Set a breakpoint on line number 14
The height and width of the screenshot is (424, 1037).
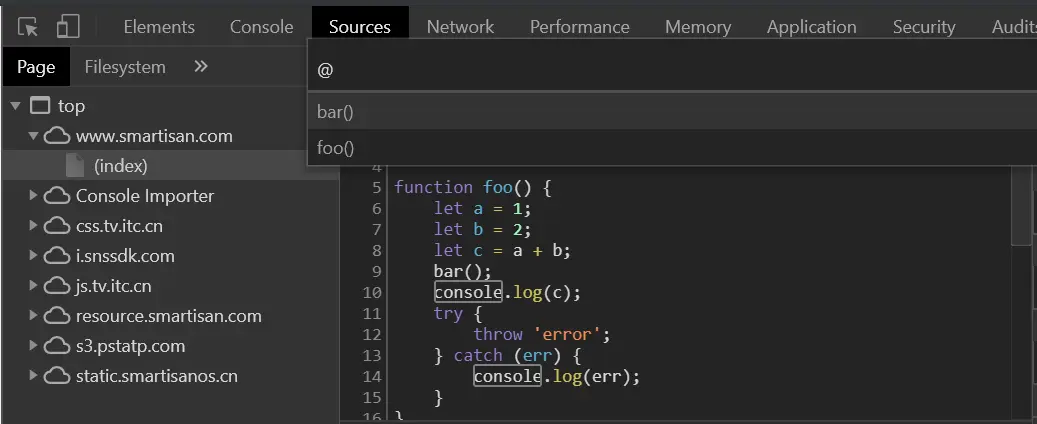372,376
